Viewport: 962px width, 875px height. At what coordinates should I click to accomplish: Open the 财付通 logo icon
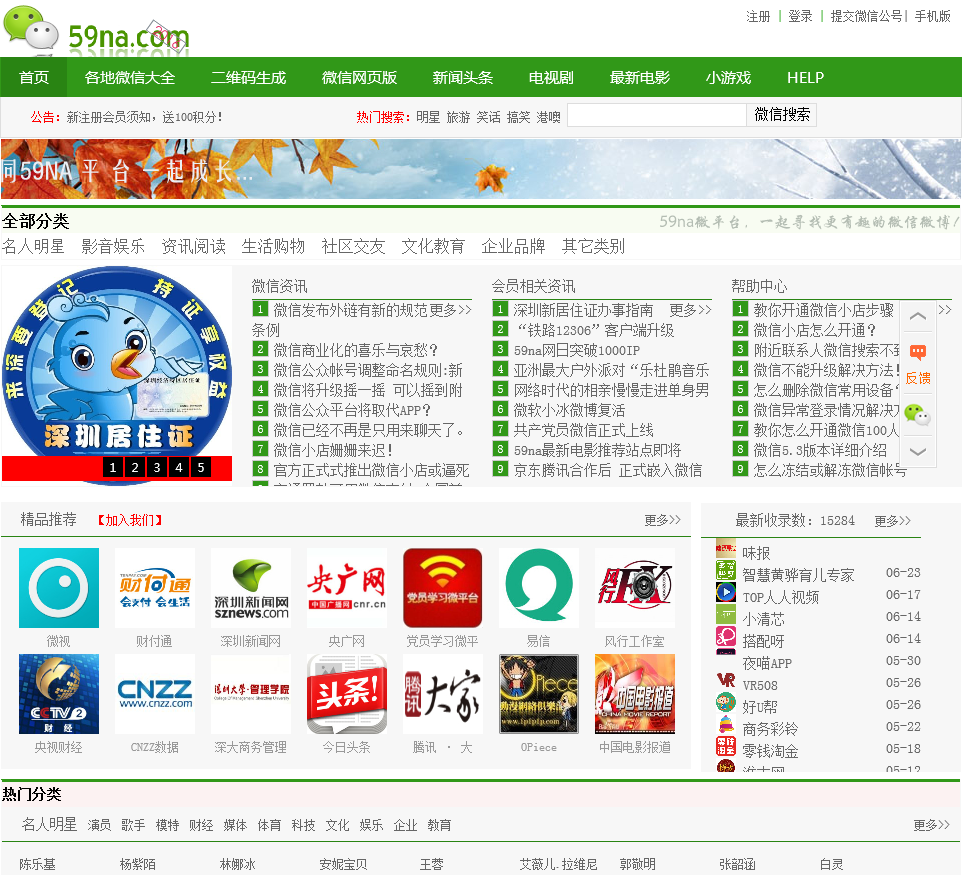point(155,588)
